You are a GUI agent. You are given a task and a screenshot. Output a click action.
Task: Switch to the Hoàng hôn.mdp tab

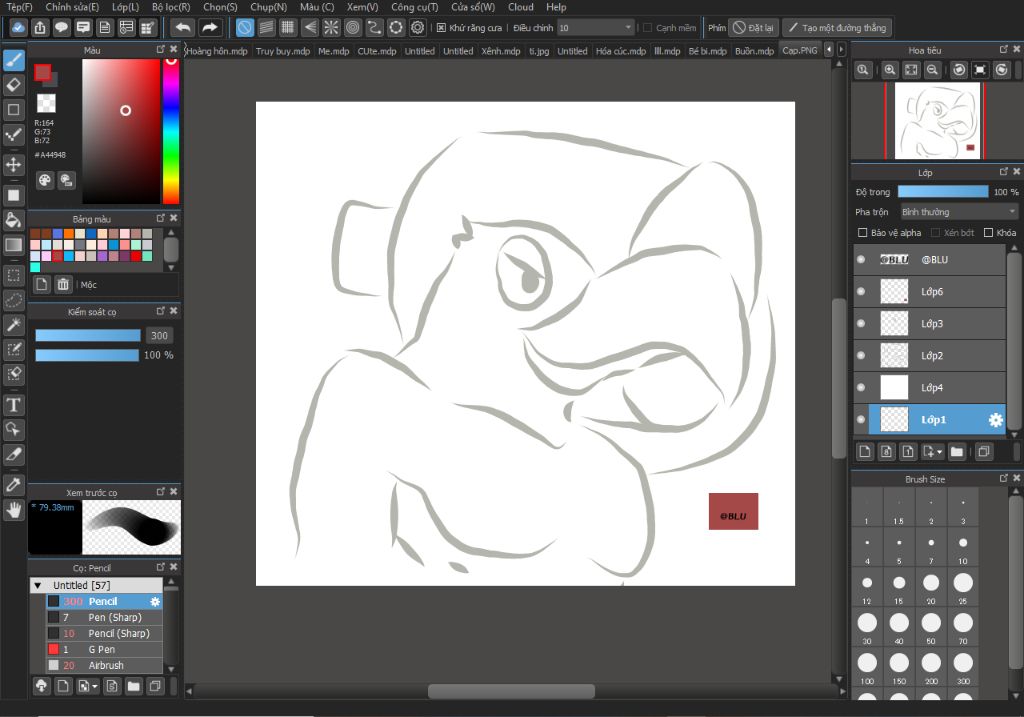pyautogui.click(x=217, y=51)
